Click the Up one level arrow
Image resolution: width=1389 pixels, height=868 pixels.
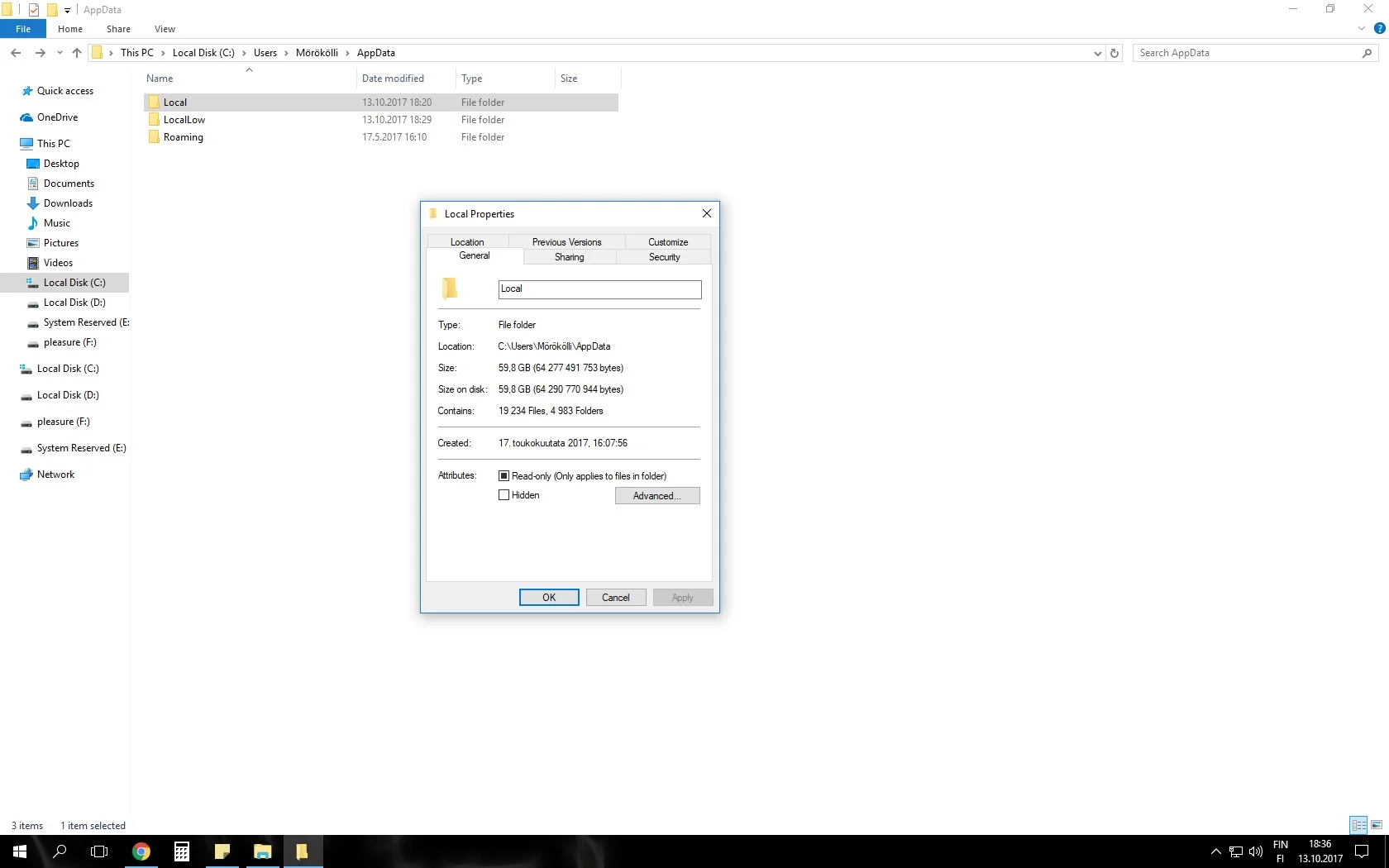tap(77, 53)
